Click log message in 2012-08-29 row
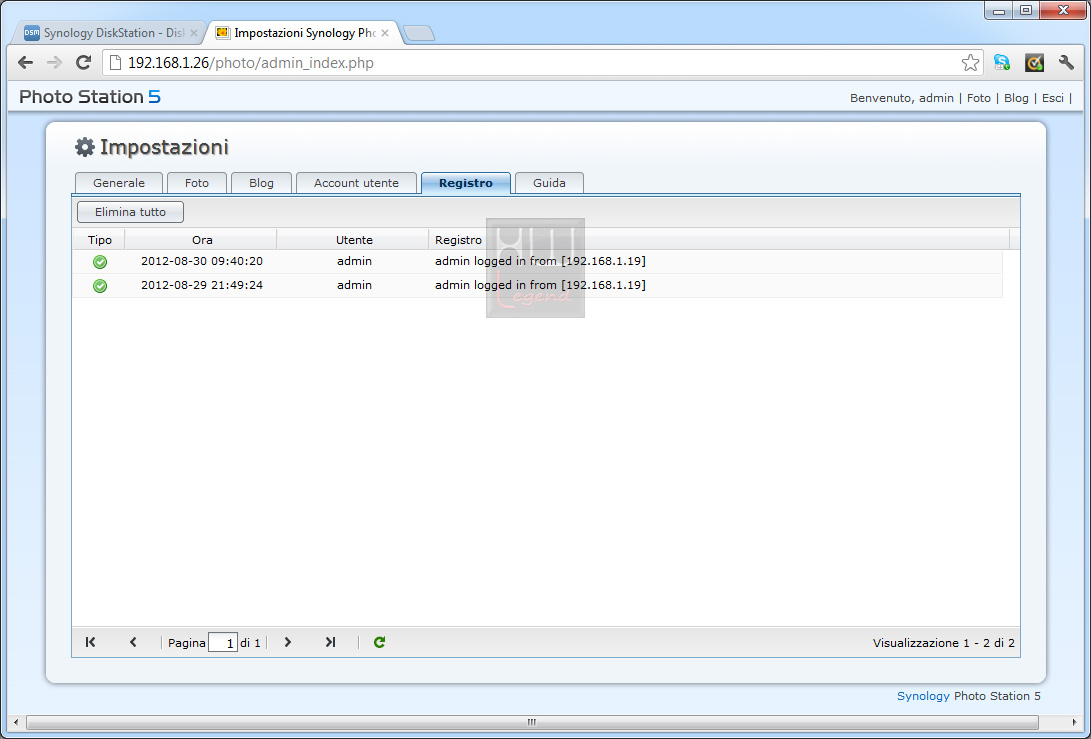 click(540, 285)
